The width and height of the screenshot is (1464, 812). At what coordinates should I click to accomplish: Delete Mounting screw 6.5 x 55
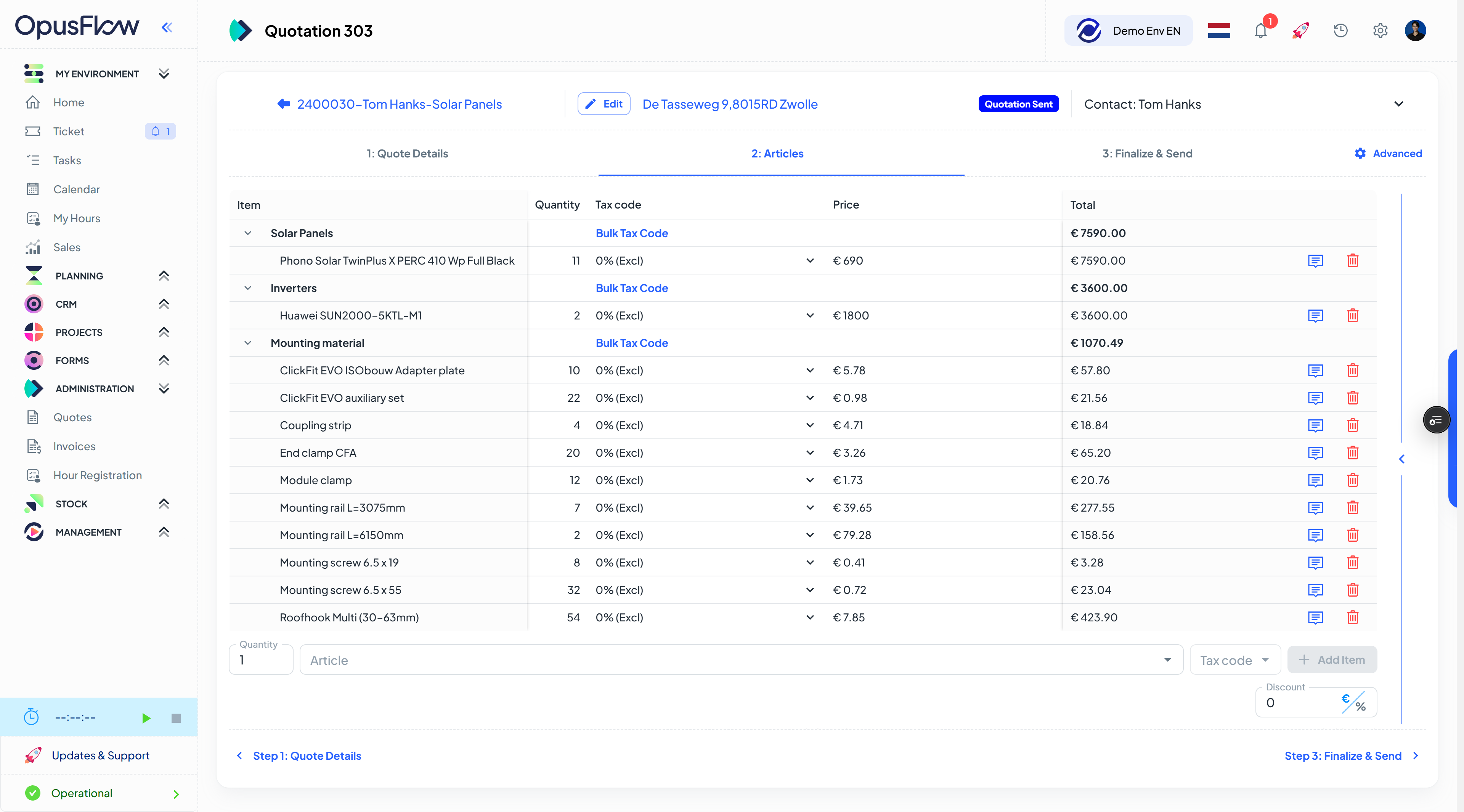pos(1353,590)
